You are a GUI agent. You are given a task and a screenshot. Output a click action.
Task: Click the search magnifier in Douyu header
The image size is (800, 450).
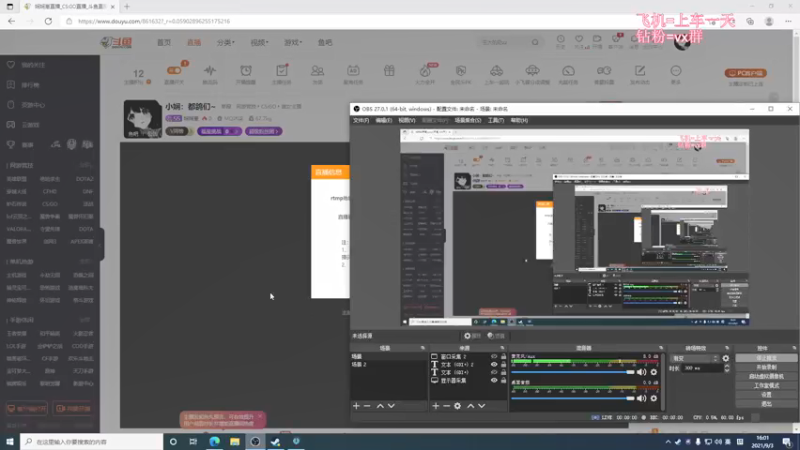535,42
